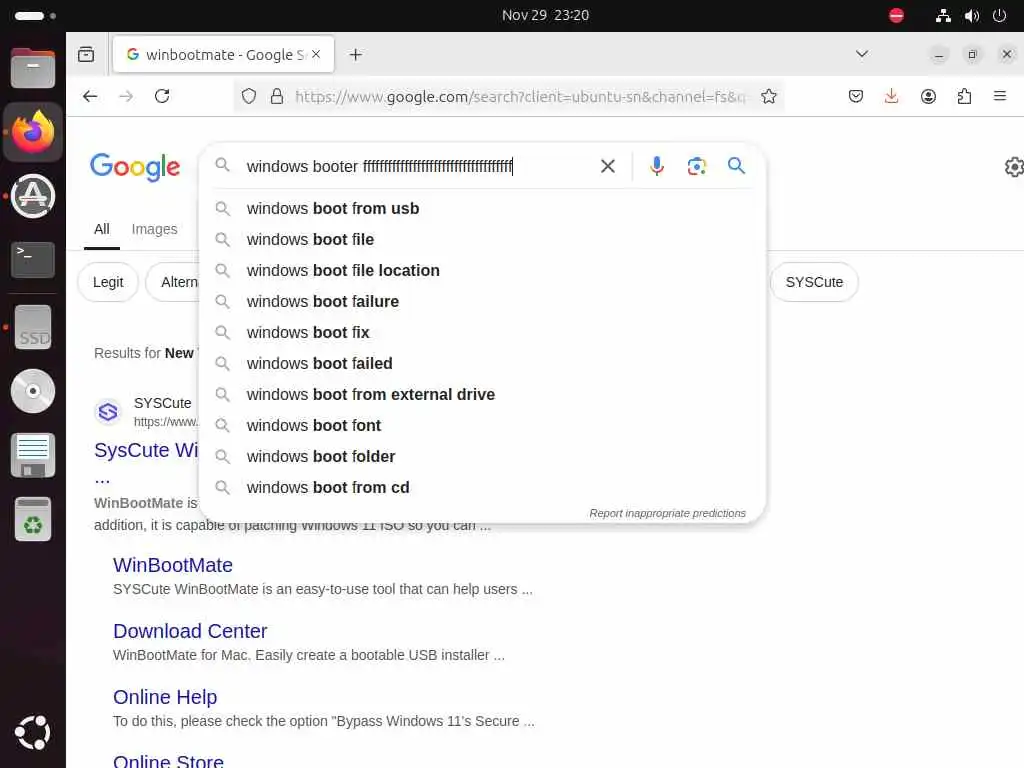Image resolution: width=1024 pixels, height=768 pixels.
Task: Close the winbootmate Google Search tab
Action: tap(316, 54)
